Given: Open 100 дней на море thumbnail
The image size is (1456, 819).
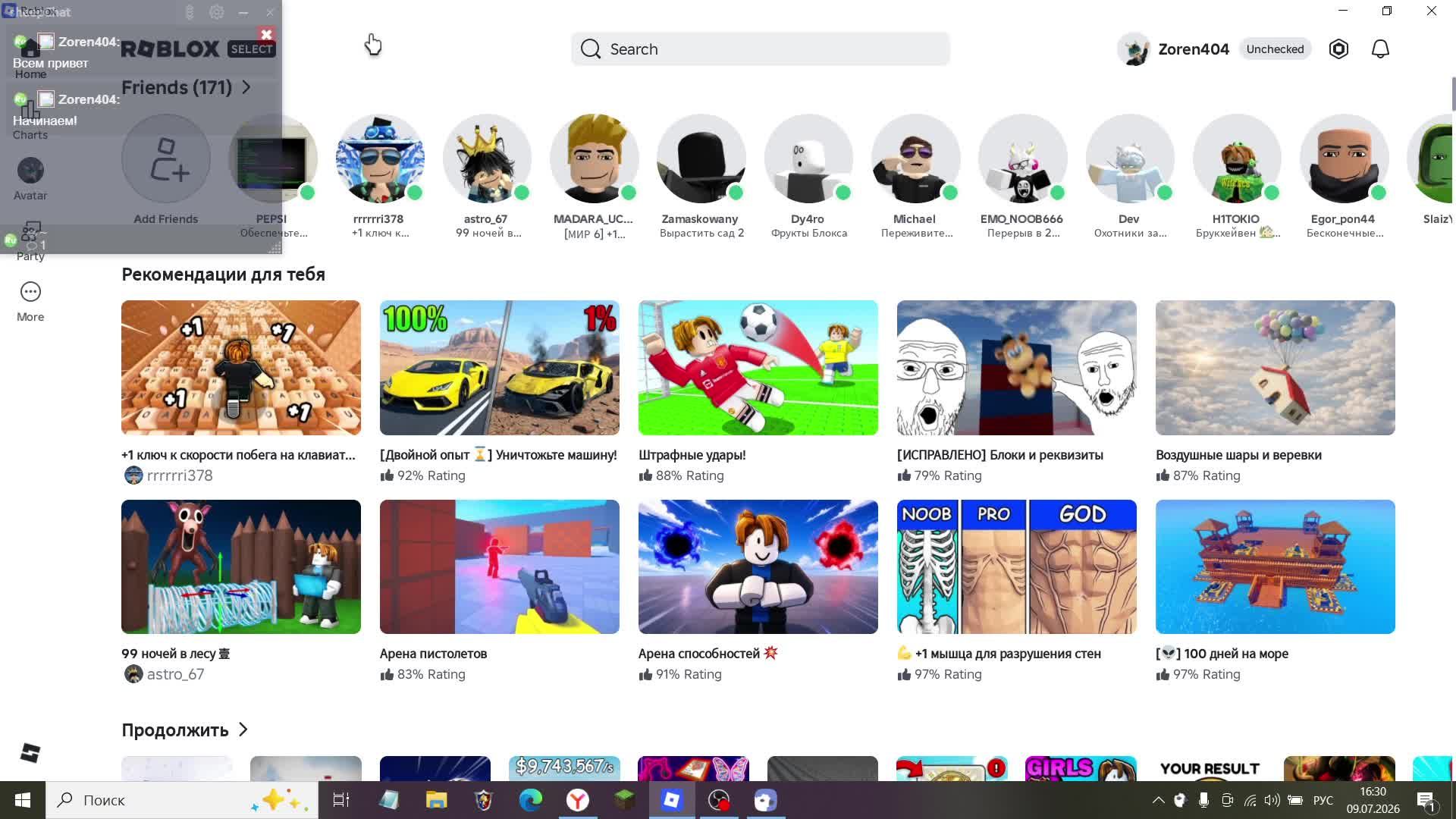Looking at the screenshot, I should pos(1276,566).
